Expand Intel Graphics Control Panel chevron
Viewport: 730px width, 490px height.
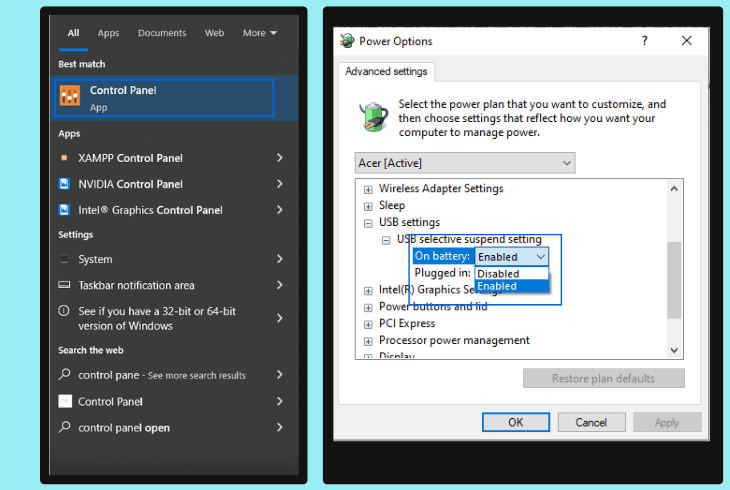pos(279,210)
